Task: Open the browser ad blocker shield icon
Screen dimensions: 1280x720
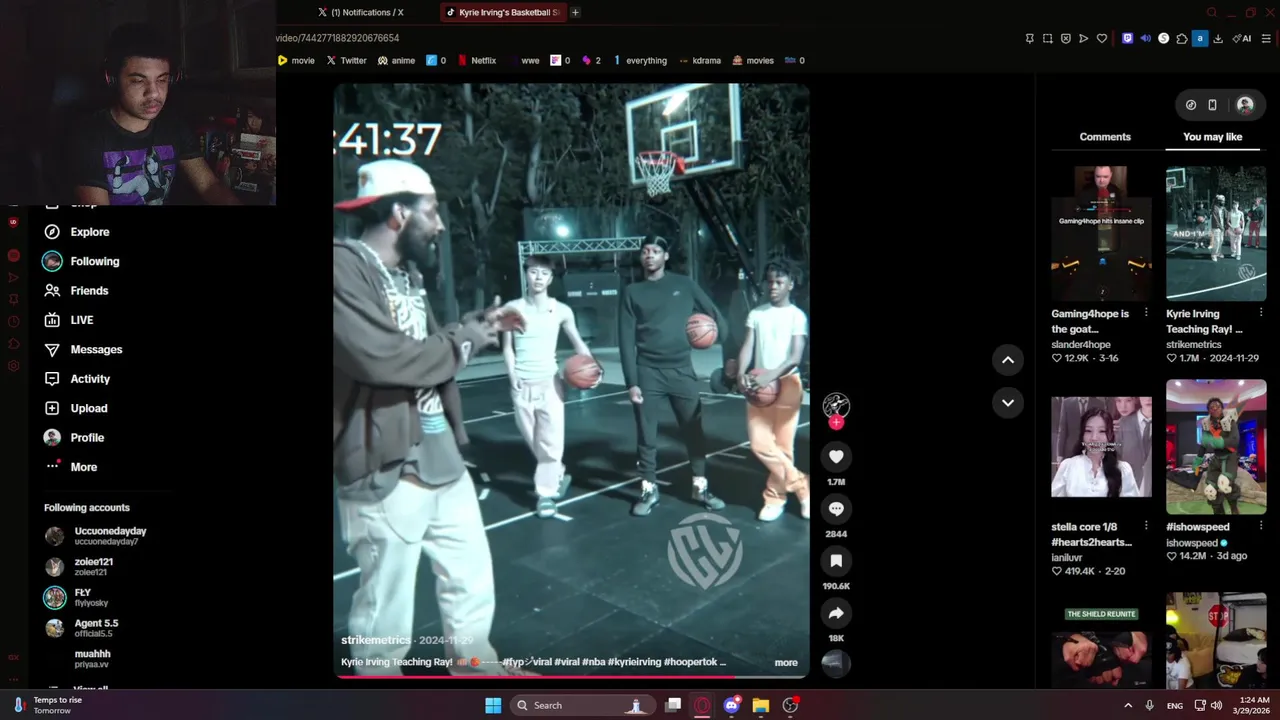Action: tap(1065, 38)
